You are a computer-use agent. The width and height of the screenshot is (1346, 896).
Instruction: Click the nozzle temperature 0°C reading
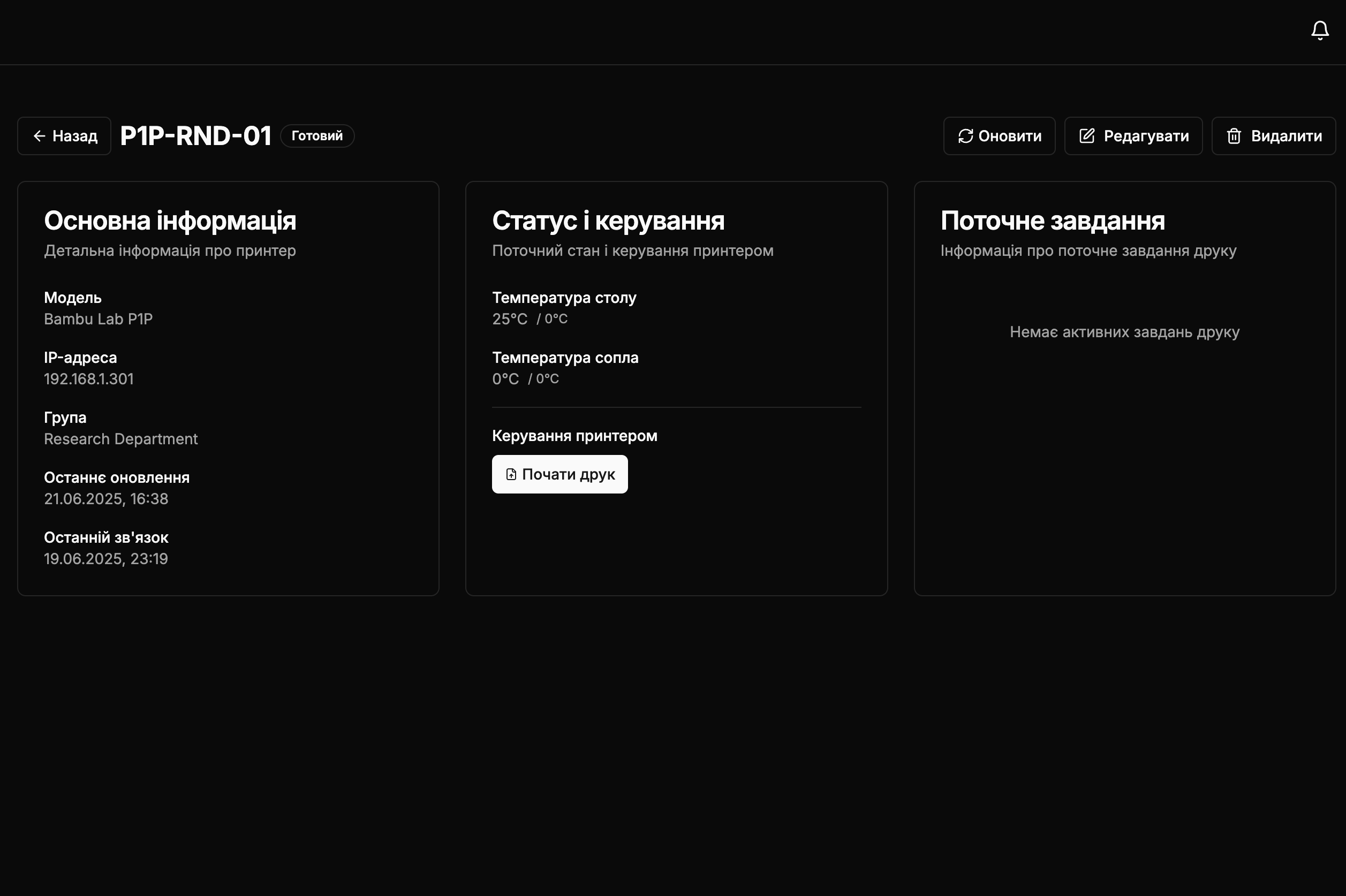tap(505, 379)
